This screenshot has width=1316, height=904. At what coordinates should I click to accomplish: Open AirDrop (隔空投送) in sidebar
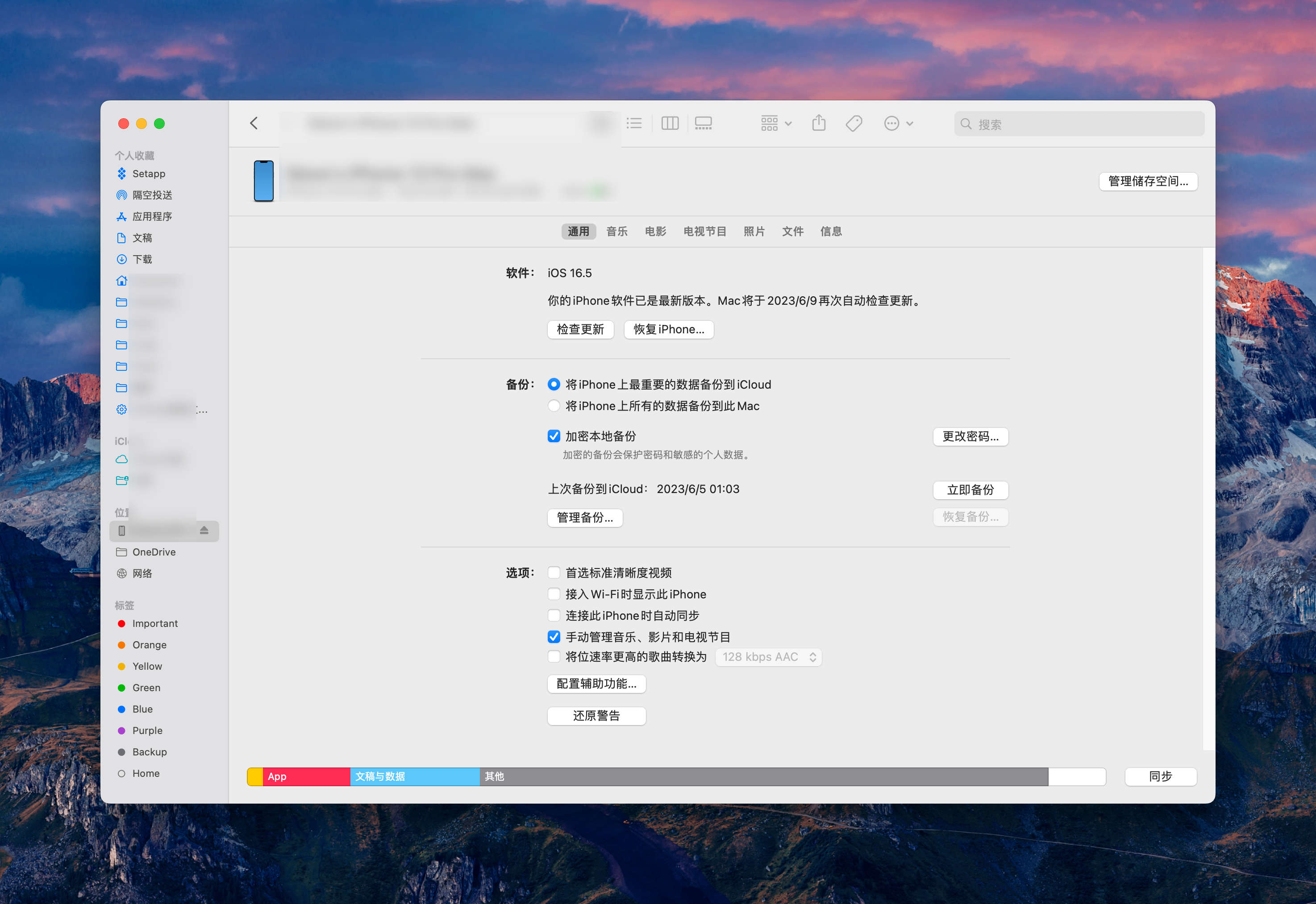tap(152, 195)
